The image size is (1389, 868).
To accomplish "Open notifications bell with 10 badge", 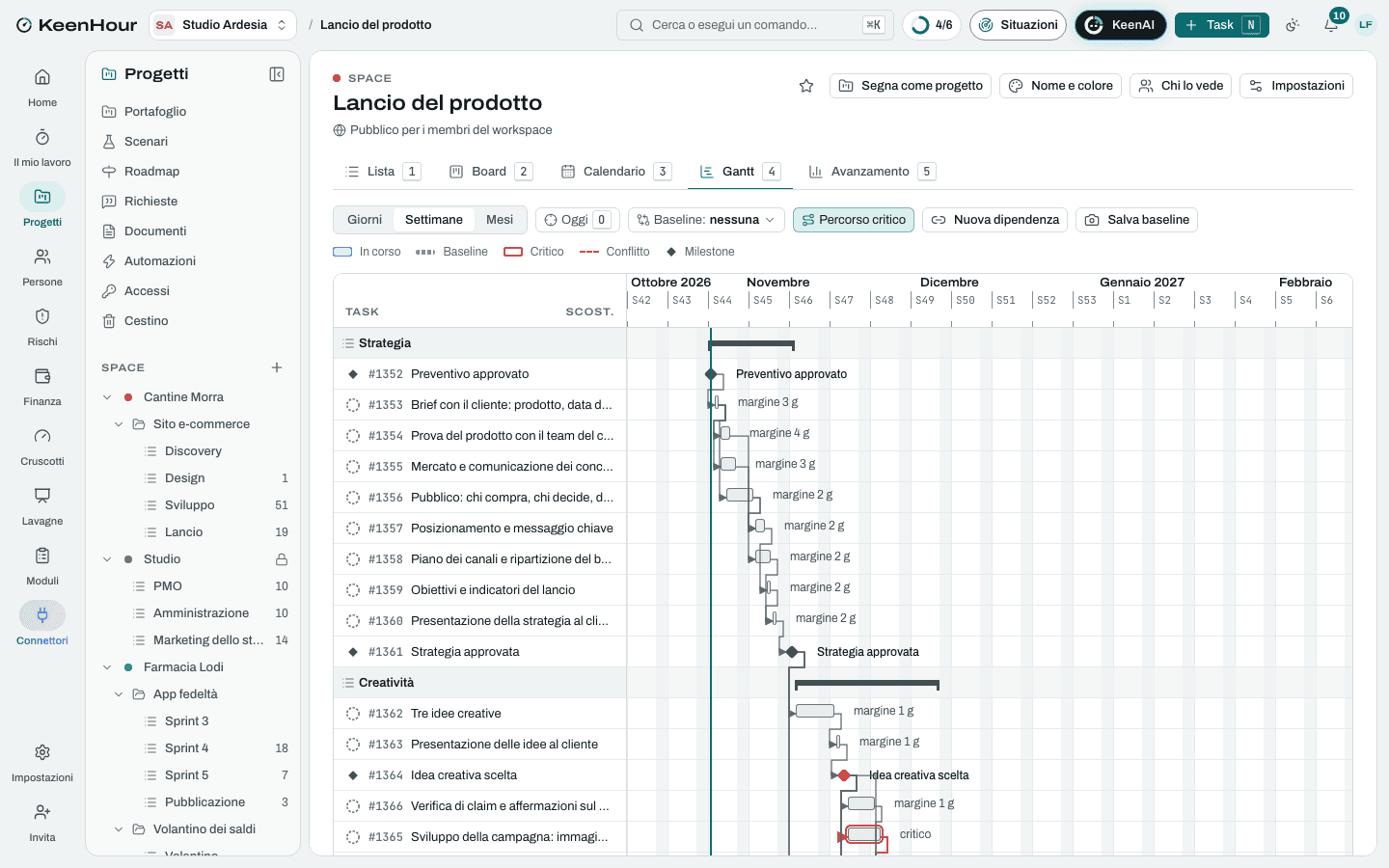I will tap(1331, 25).
